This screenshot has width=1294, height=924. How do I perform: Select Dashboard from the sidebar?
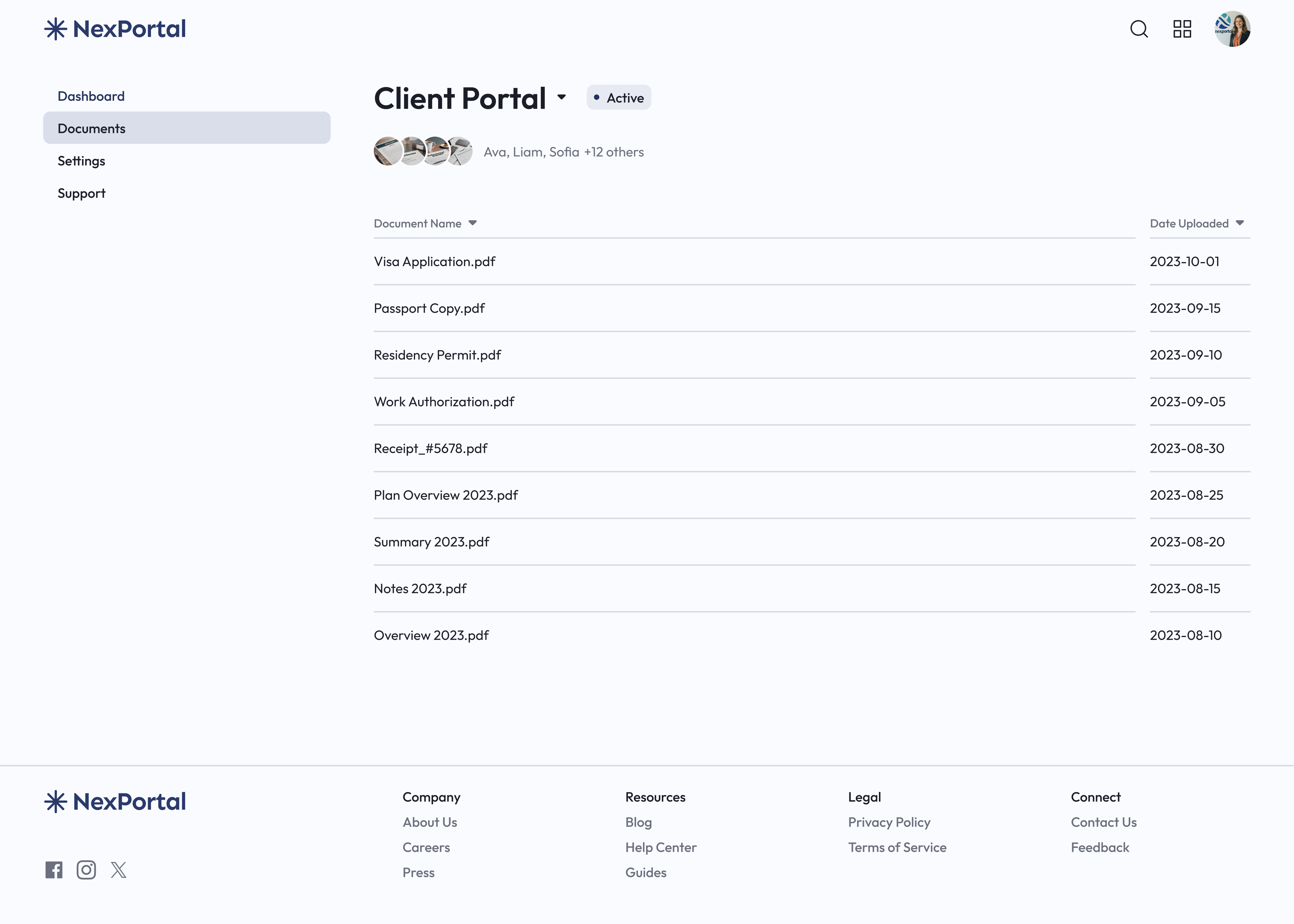tap(91, 96)
